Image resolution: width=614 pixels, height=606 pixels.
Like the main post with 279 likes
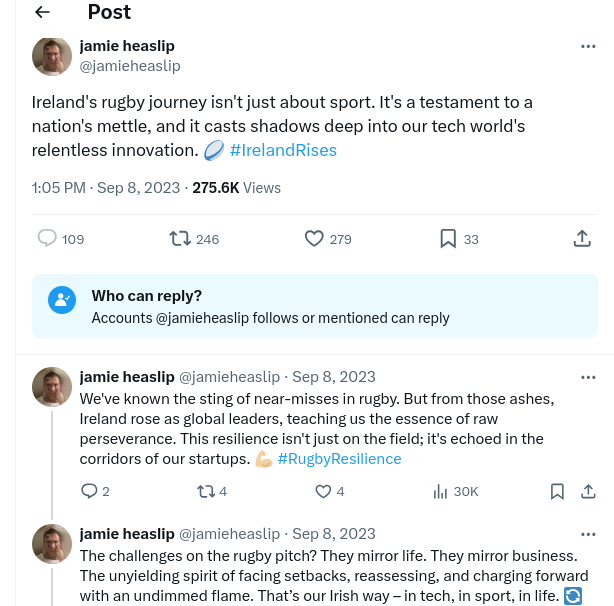coord(314,239)
